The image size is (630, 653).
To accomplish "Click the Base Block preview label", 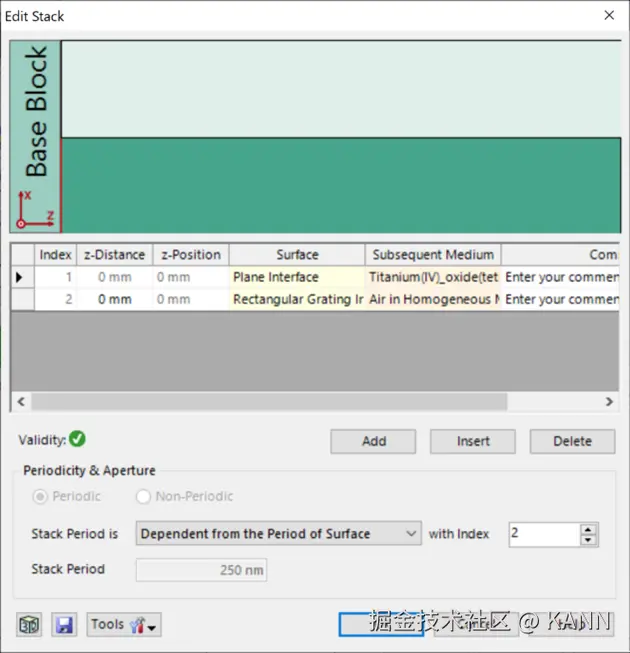I will point(36,111).
